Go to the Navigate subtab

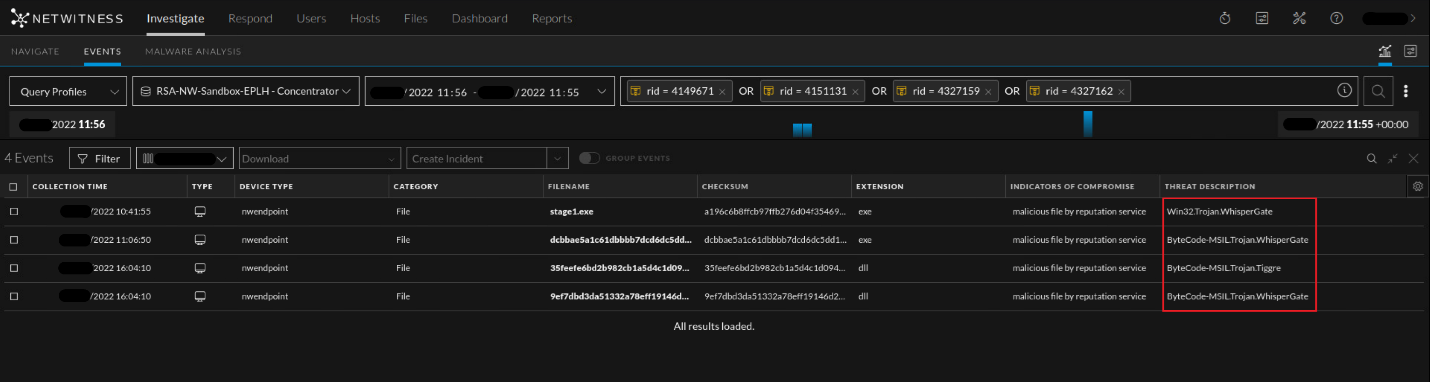(35, 51)
